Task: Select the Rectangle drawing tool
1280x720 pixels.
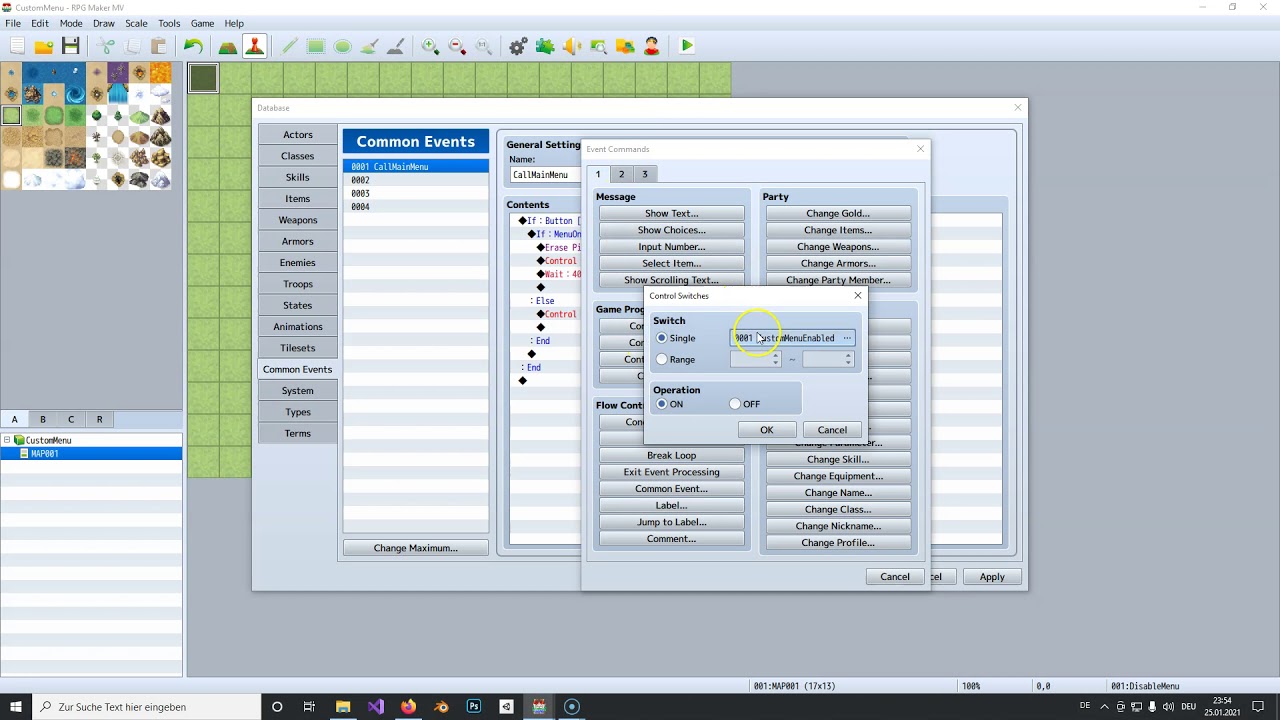Action: (x=316, y=46)
